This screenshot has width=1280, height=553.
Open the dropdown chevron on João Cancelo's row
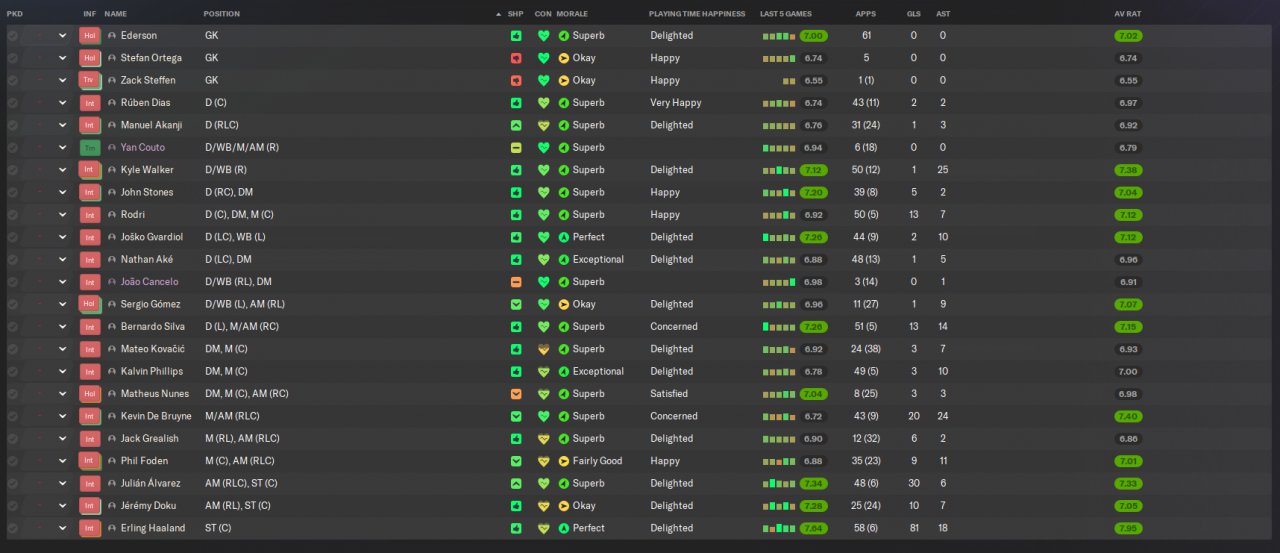[x=62, y=282]
